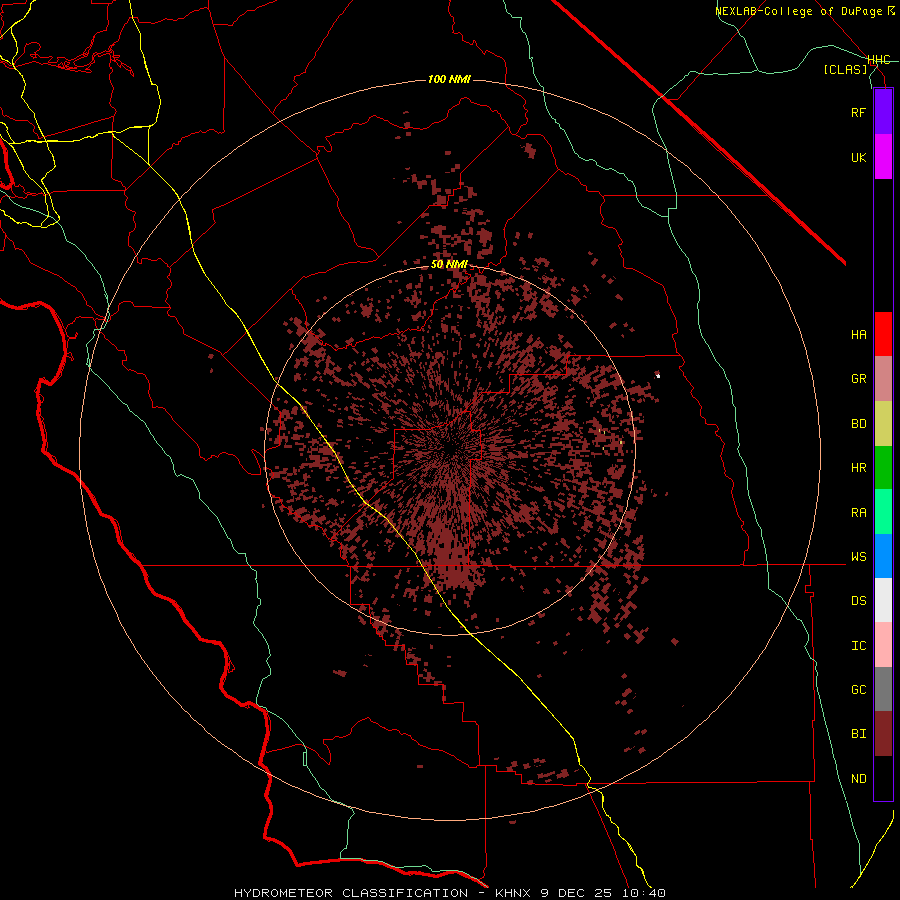Image resolution: width=900 pixels, height=900 pixels.
Task: Click the 'RA' legend label text
Action: pyautogui.click(x=858, y=513)
